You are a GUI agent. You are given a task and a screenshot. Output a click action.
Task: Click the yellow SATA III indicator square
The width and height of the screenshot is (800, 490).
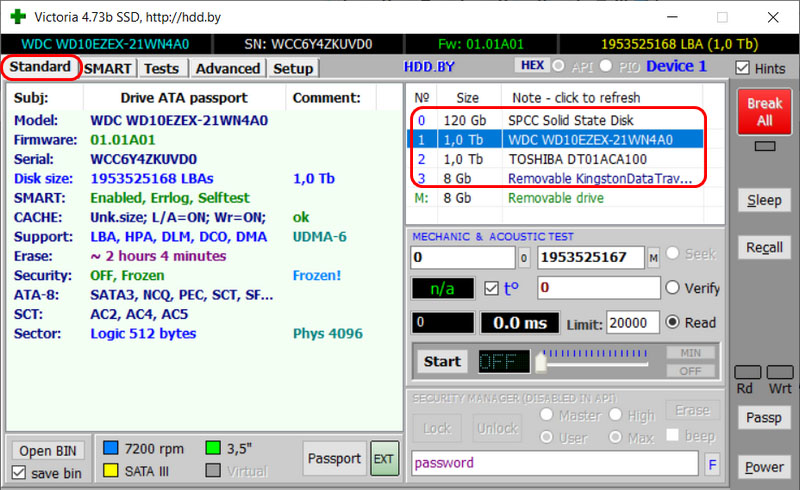tap(111, 470)
